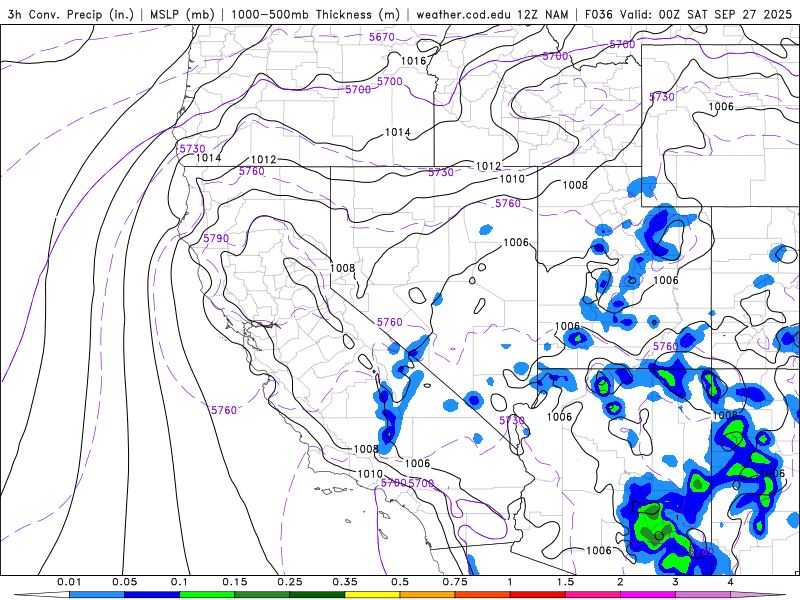The width and height of the screenshot is (800, 600).
Task: Click the red 1–1.5 legend swatch
Action: [538, 595]
